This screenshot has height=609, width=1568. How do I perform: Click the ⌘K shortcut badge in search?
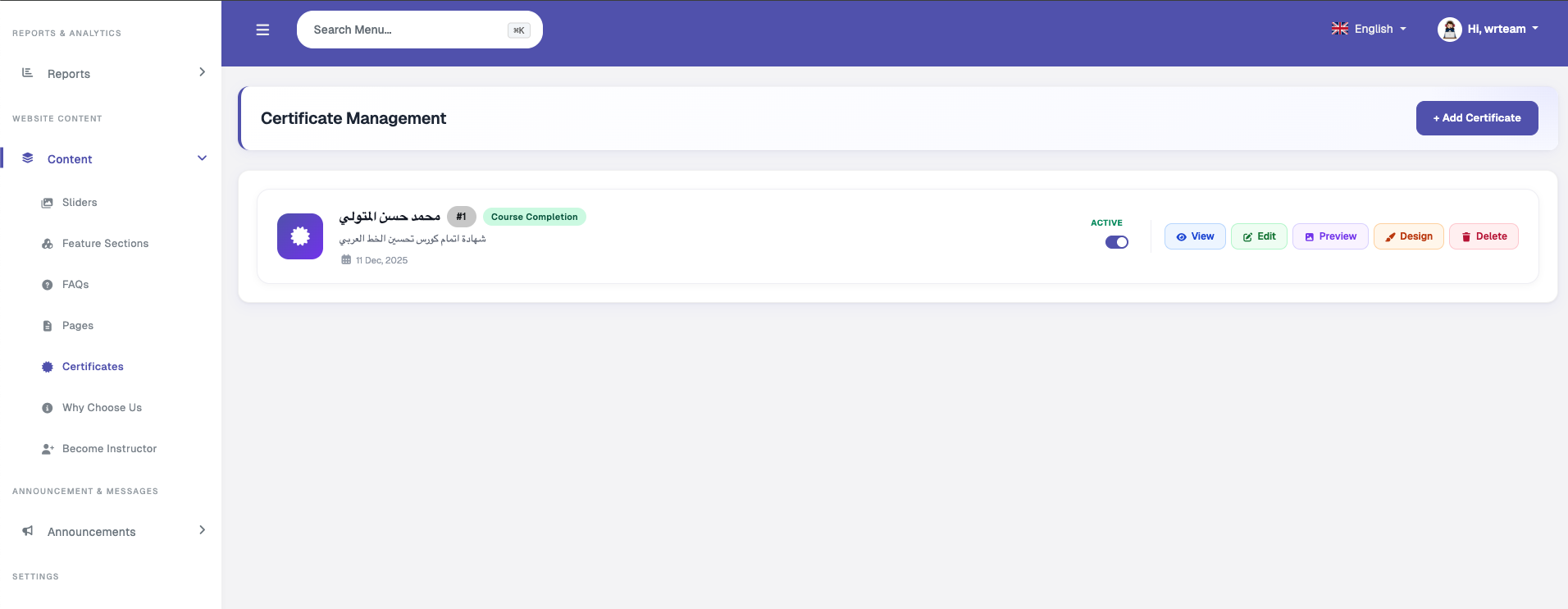point(519,30)
